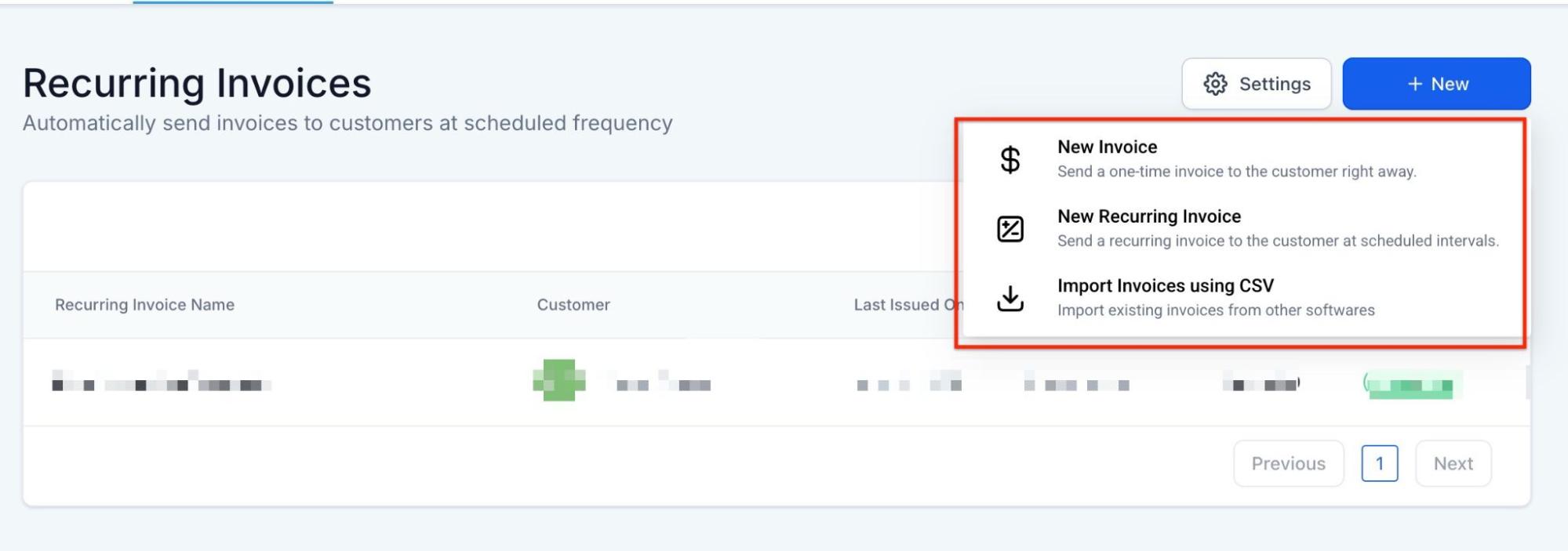Open the blurred recurring invoice name entry
Screen dimensions: 1568x551
pyautogui.click(x=162, y=385)
